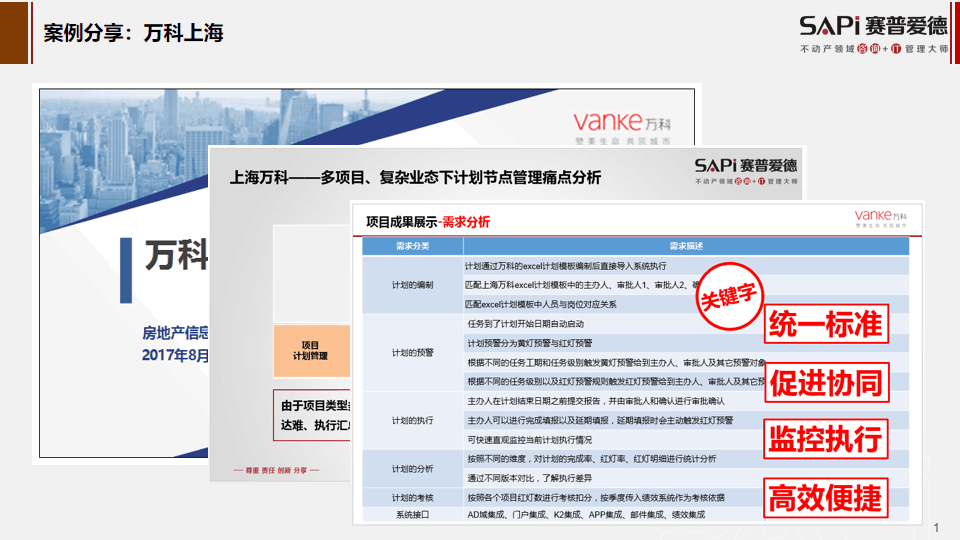Click the large 万科 heading on the back slide
The height and width of the screenshot is (540, 960).
[x=176, y=255]
